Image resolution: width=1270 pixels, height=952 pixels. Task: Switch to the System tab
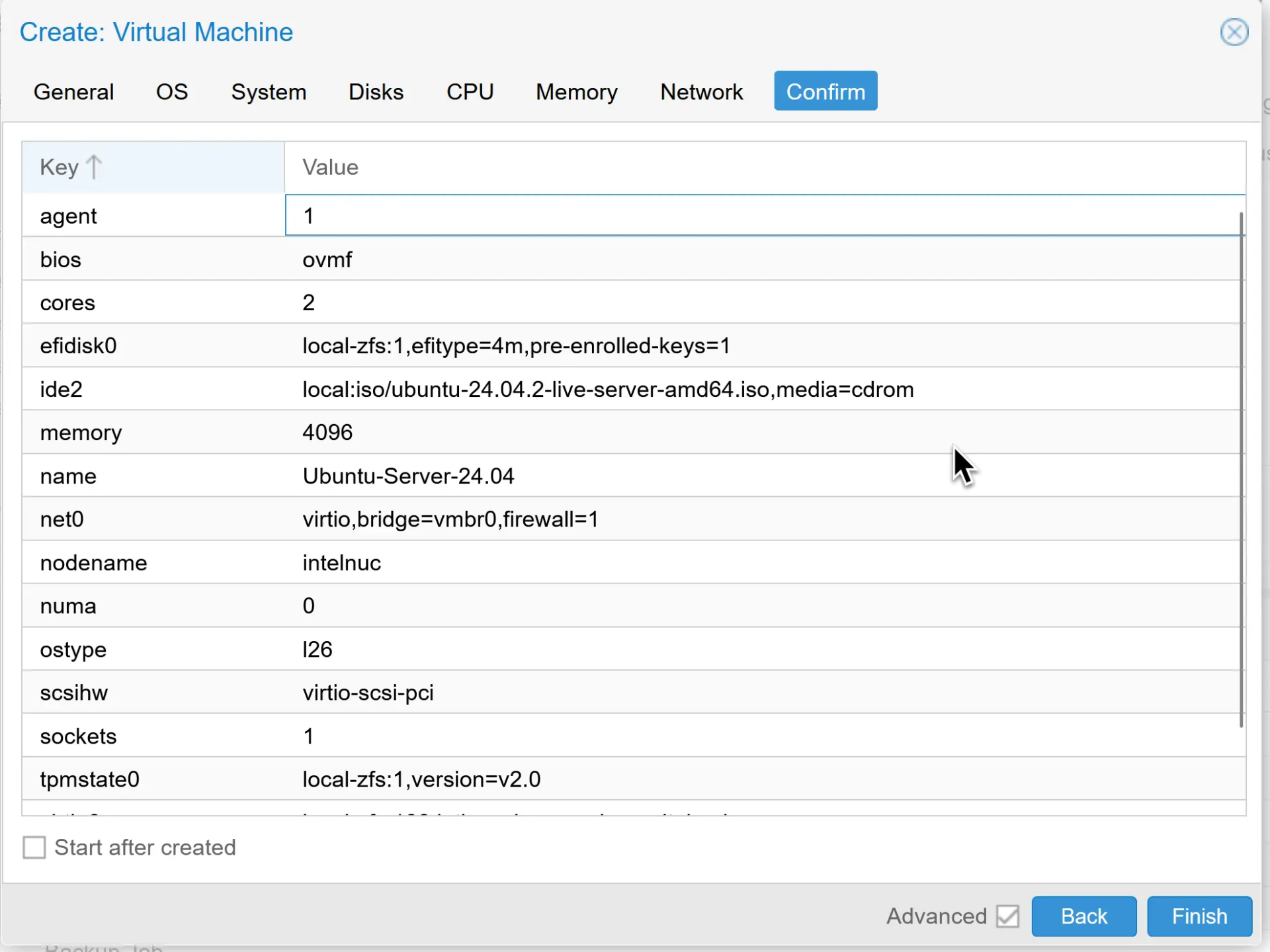(269, 92)
